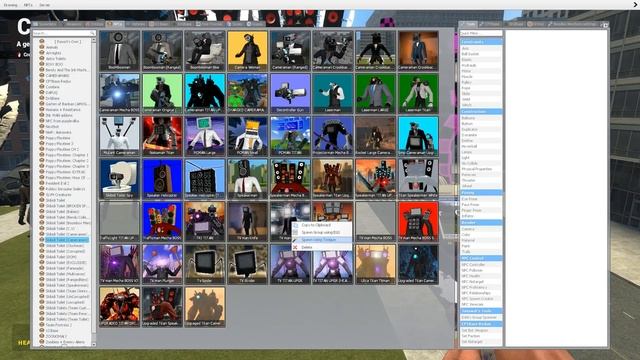This screenshot has width=640, height=360.
Task: Choose Spawn using Toolgun in context menu
Action: point(322,240)
